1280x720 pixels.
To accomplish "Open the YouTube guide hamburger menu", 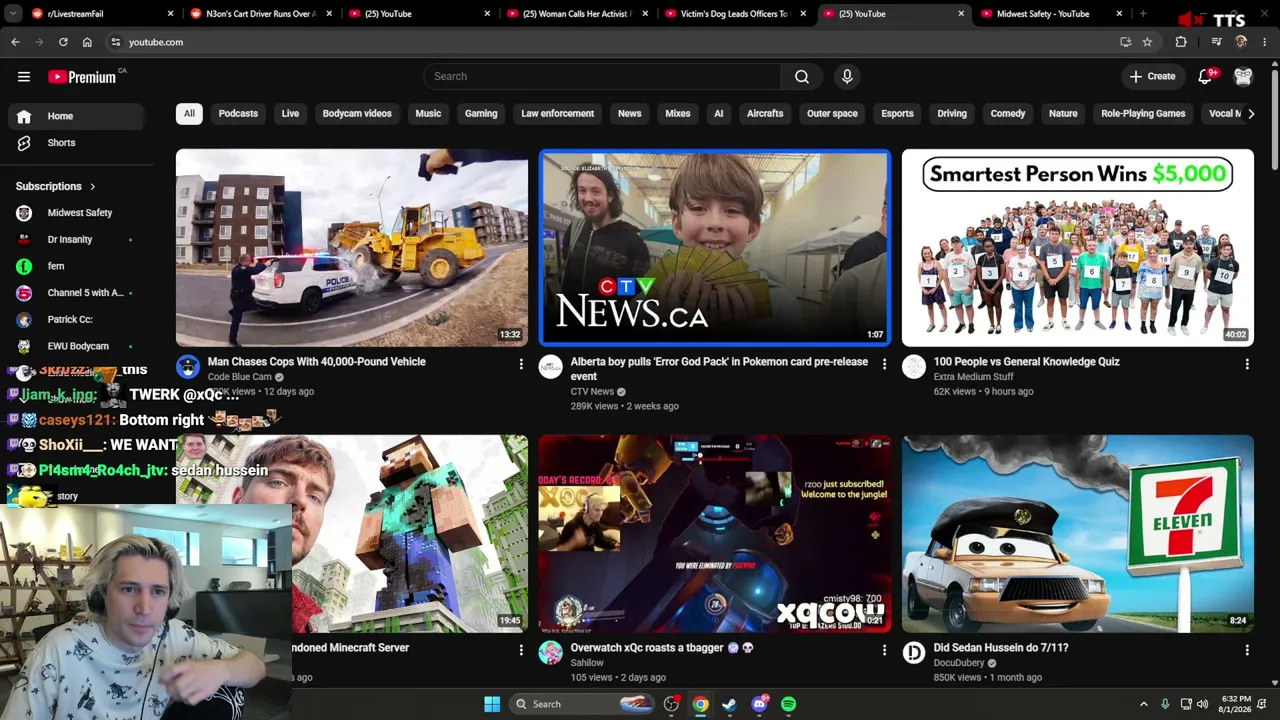I will 24,77.
